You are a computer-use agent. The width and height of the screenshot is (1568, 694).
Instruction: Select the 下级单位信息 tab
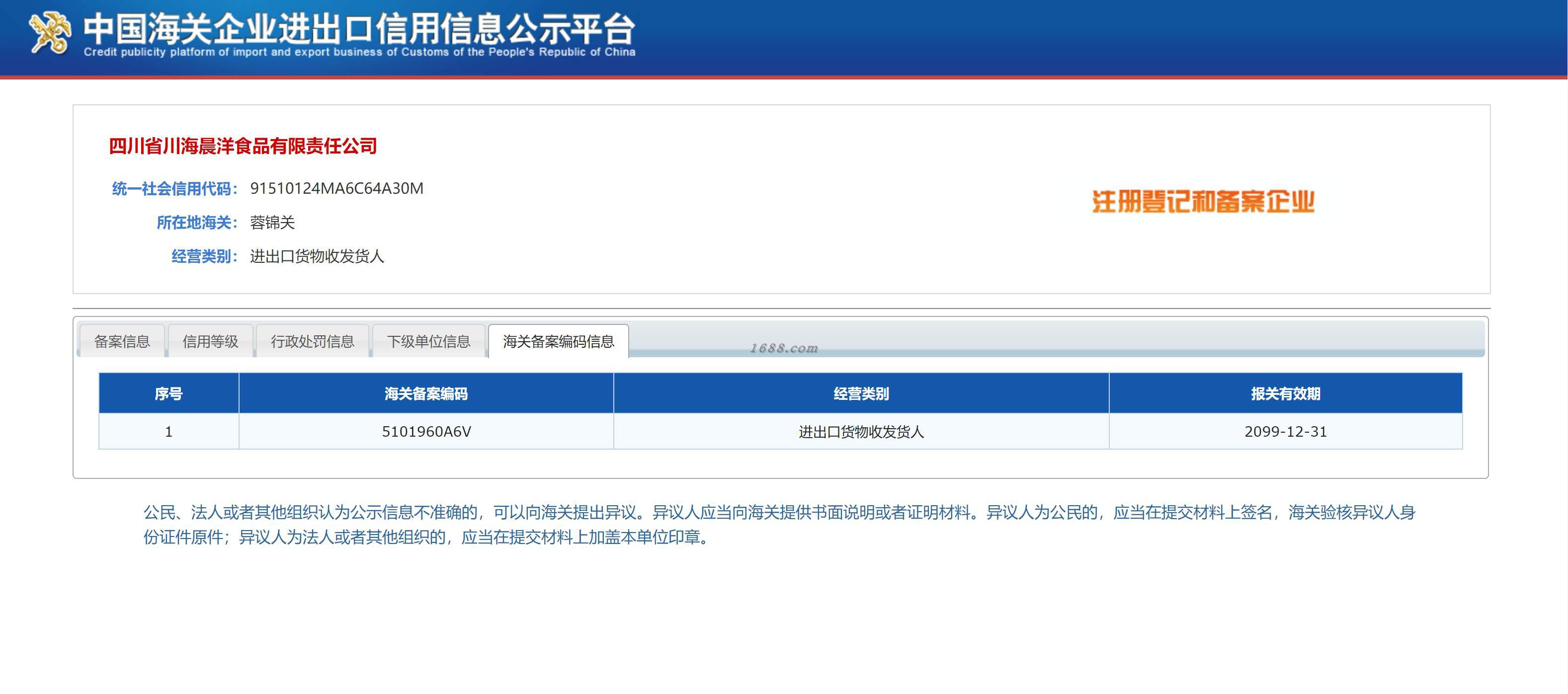(428, 341)
